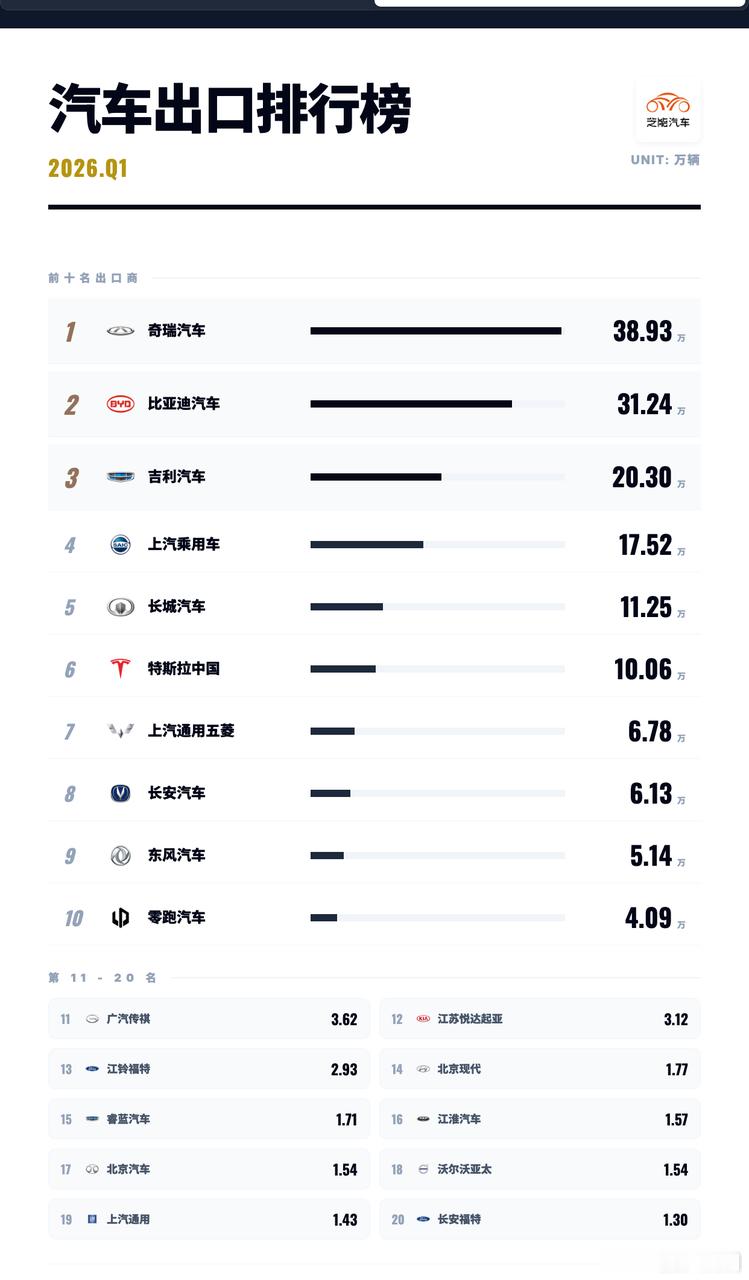The image size is (749, 1280).
Task: Click the 奇瑞汽车 export bar
Action: (x=436, y=331)
